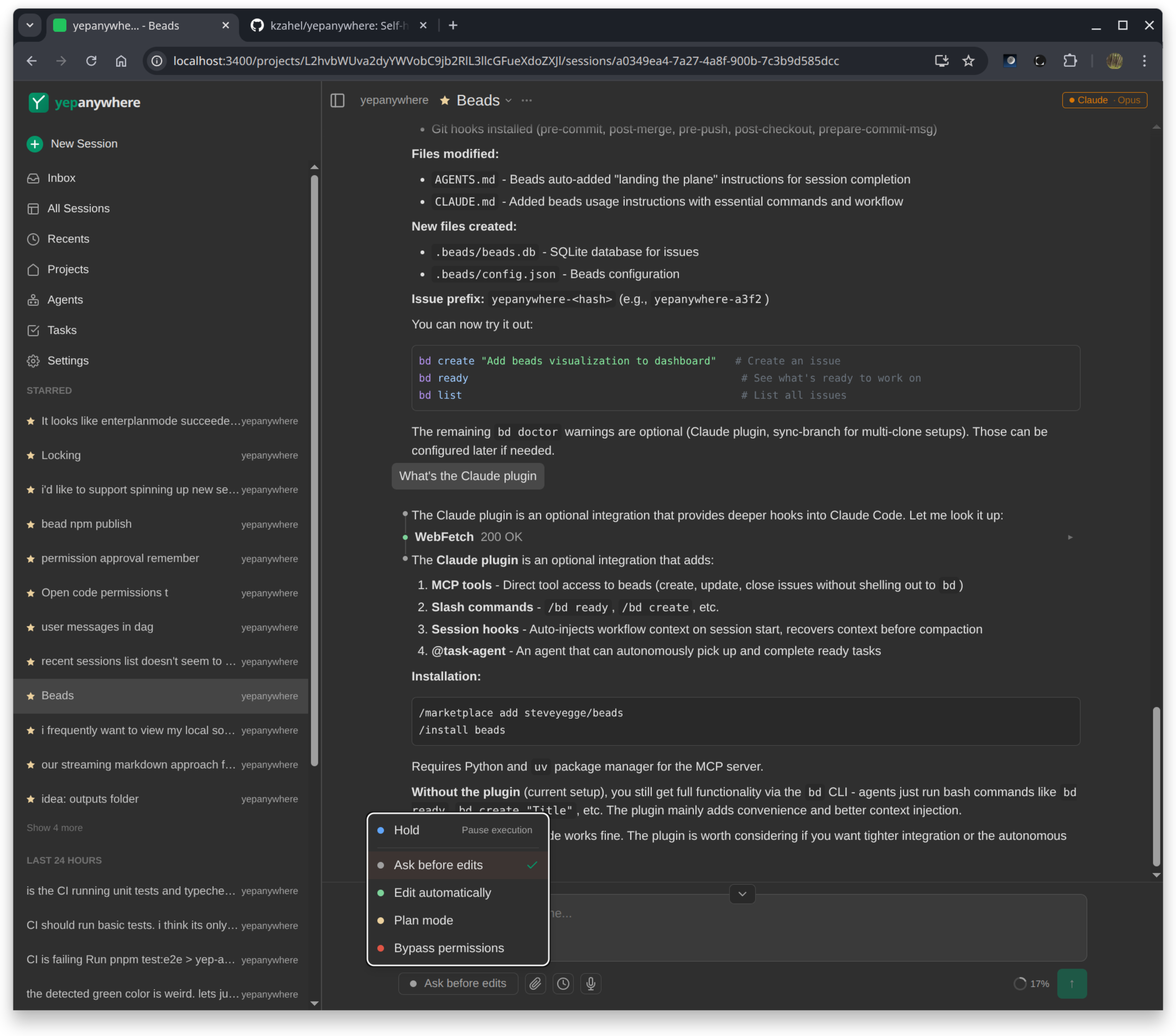Click the clock schedule icon below input
The height and width of the screenshot is (1036, 1176).
[563, 984]
